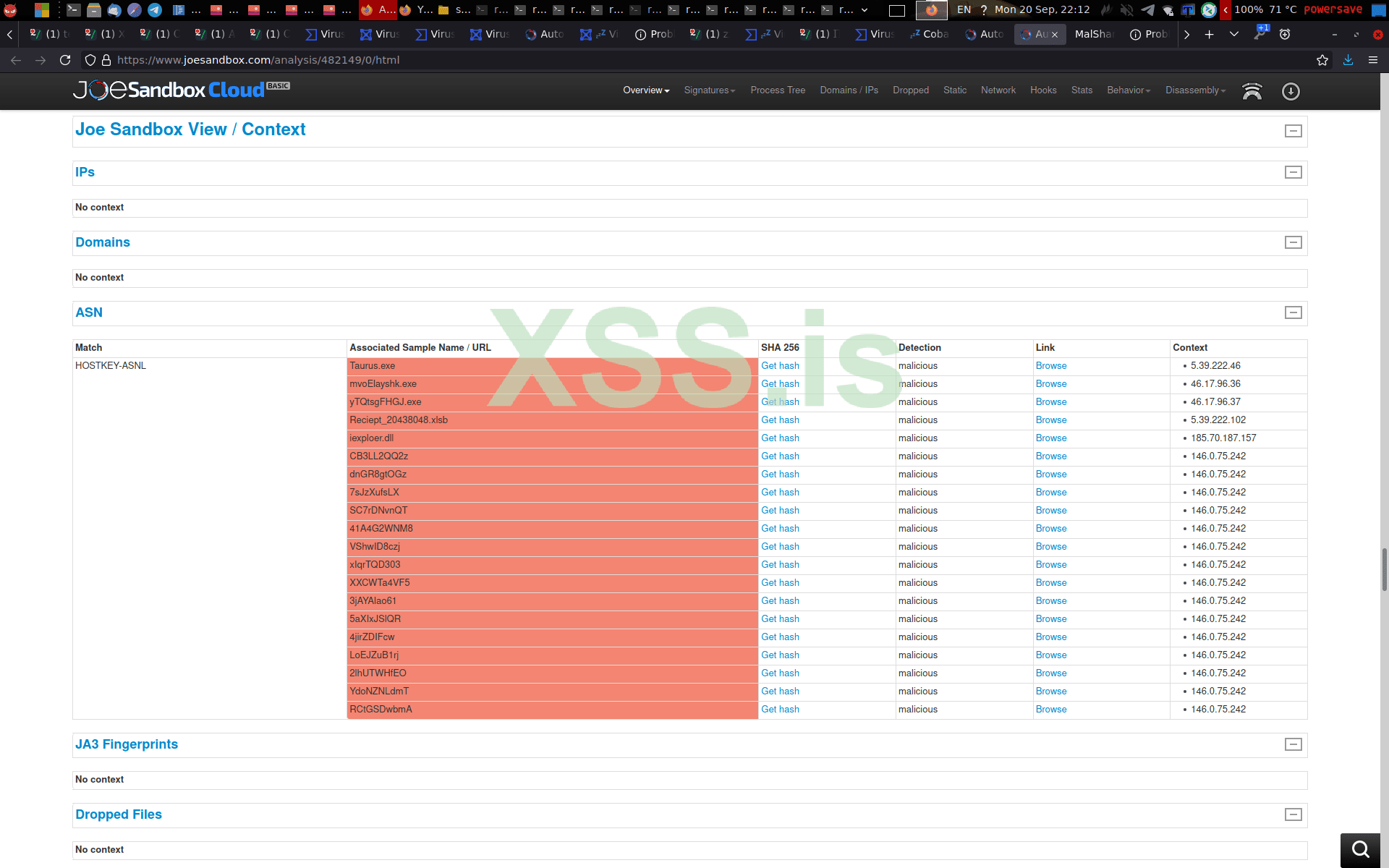The image size is (1389, 868).
Task: Click the circular download report icon in navbar
Action: pos(1290,91)
